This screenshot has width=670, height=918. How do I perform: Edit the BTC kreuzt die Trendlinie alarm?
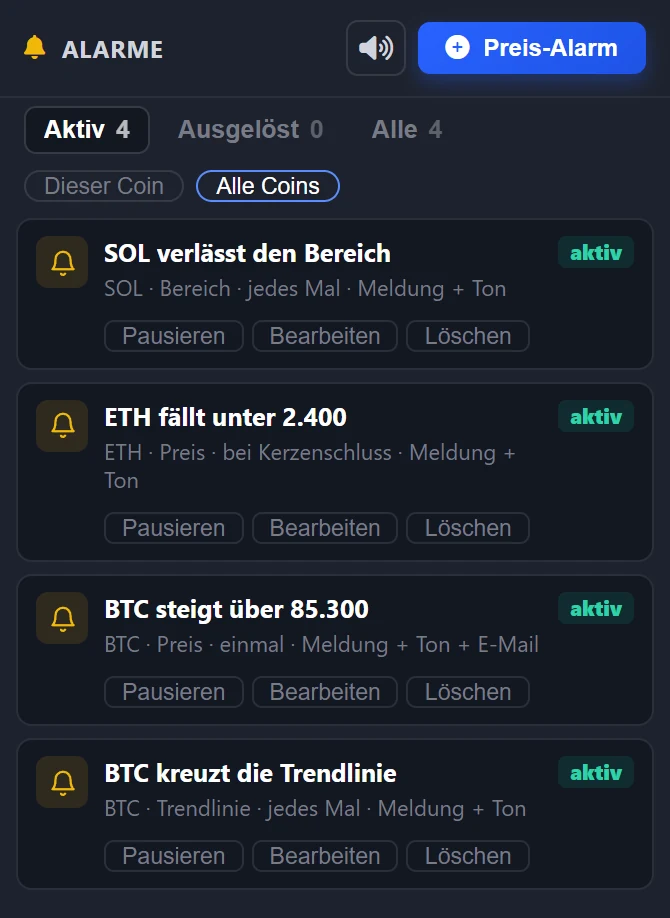pos(325,856)
